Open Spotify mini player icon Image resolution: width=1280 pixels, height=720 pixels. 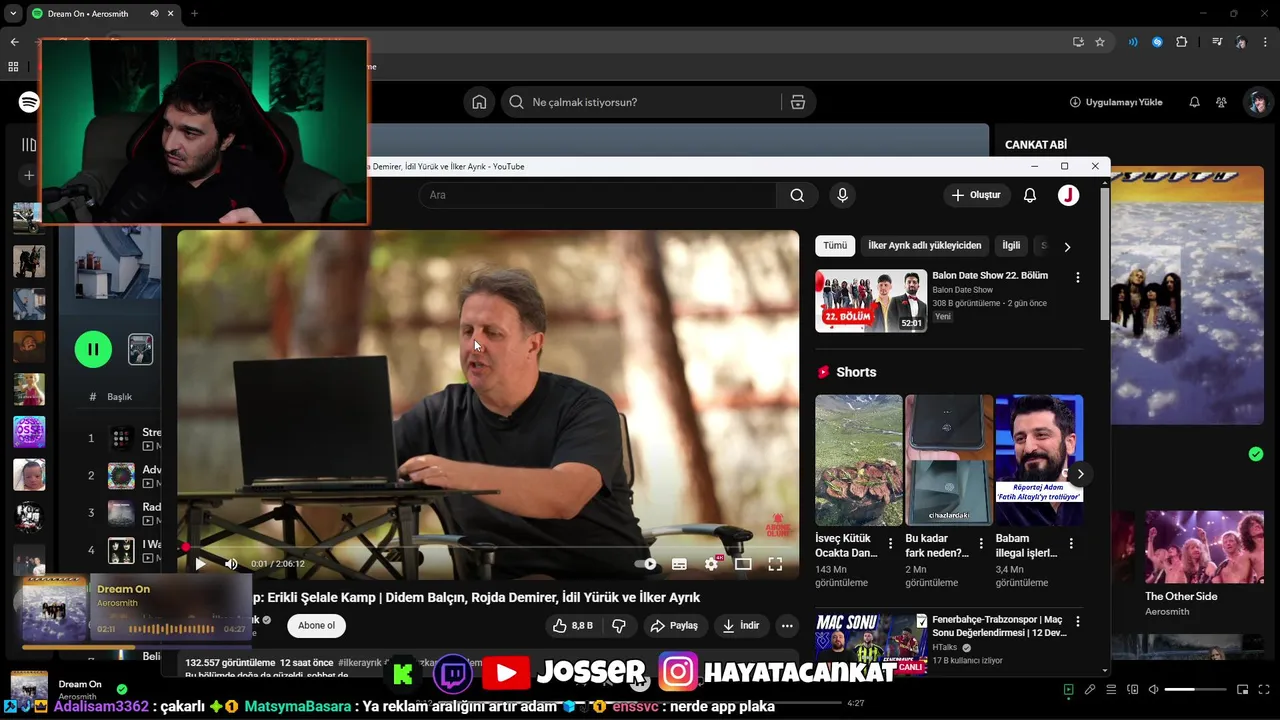(1242, 690)
